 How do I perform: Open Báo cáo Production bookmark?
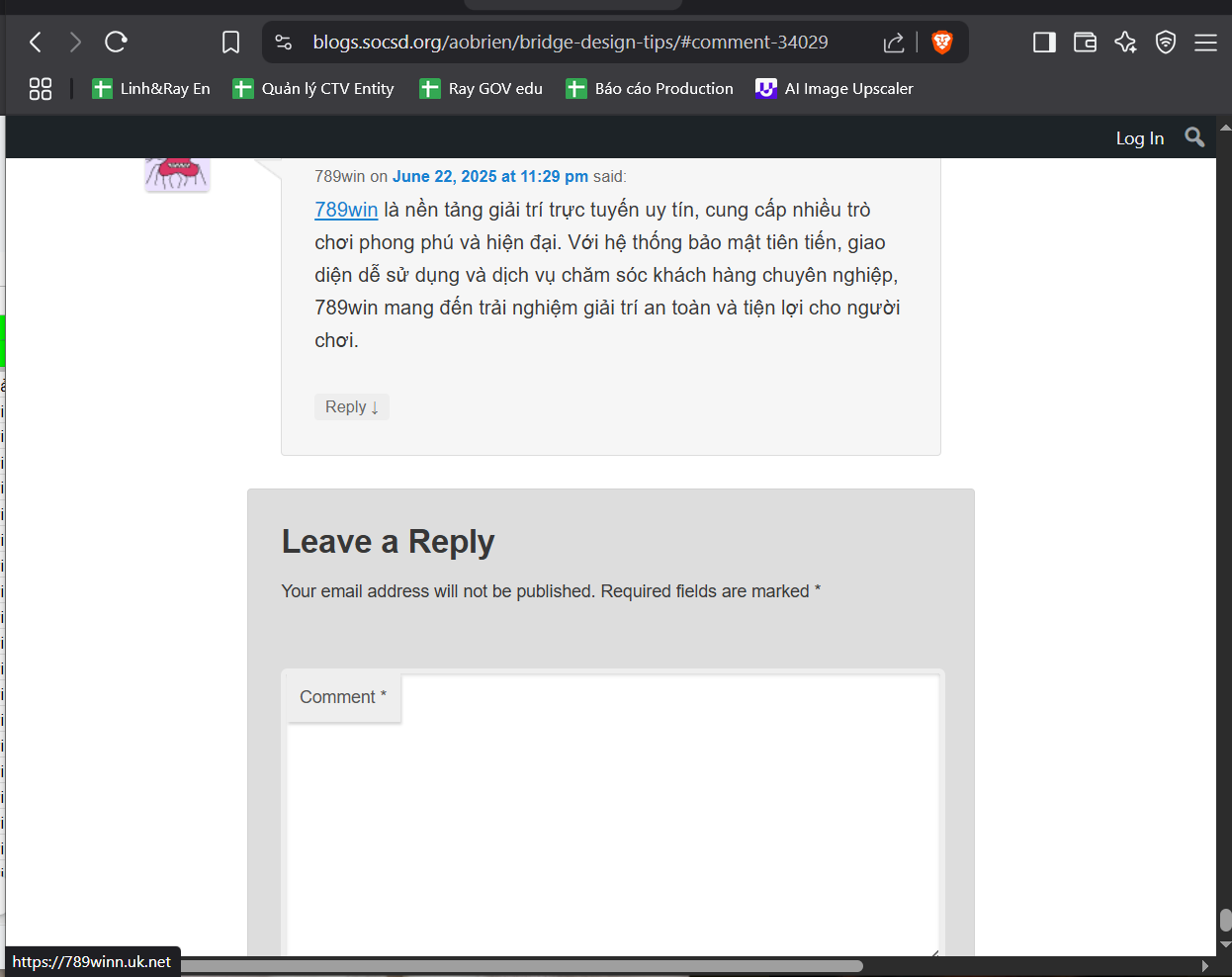[x=650, y=89]
